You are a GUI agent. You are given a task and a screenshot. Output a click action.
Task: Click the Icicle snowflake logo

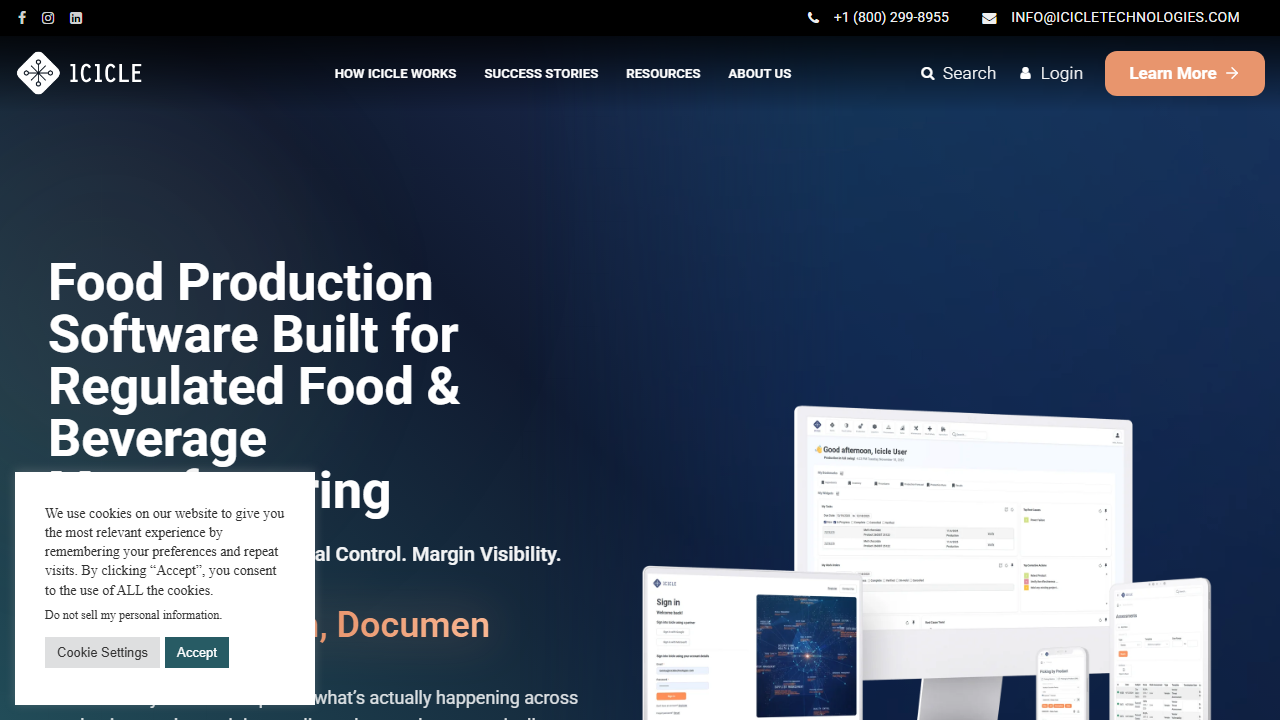(x=38, y=73)
